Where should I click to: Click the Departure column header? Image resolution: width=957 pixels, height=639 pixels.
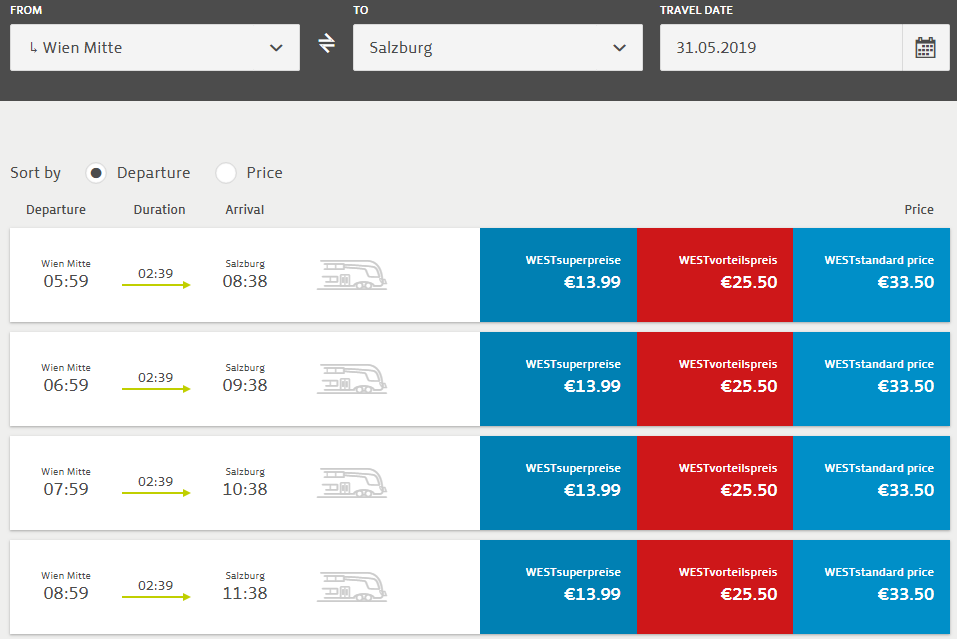pos(56,210)
